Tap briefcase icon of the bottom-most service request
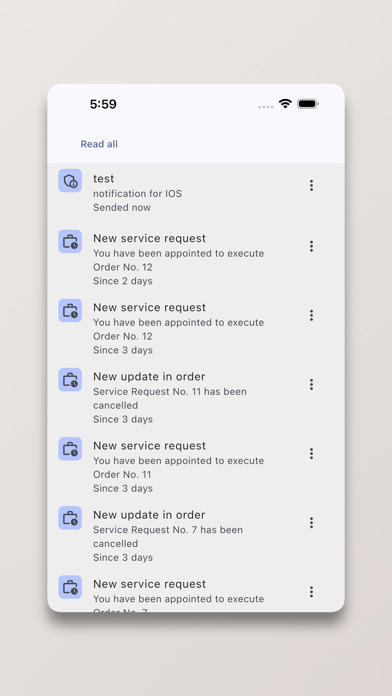The width and height of the screenshot is (392, 696). pos(70,587)
